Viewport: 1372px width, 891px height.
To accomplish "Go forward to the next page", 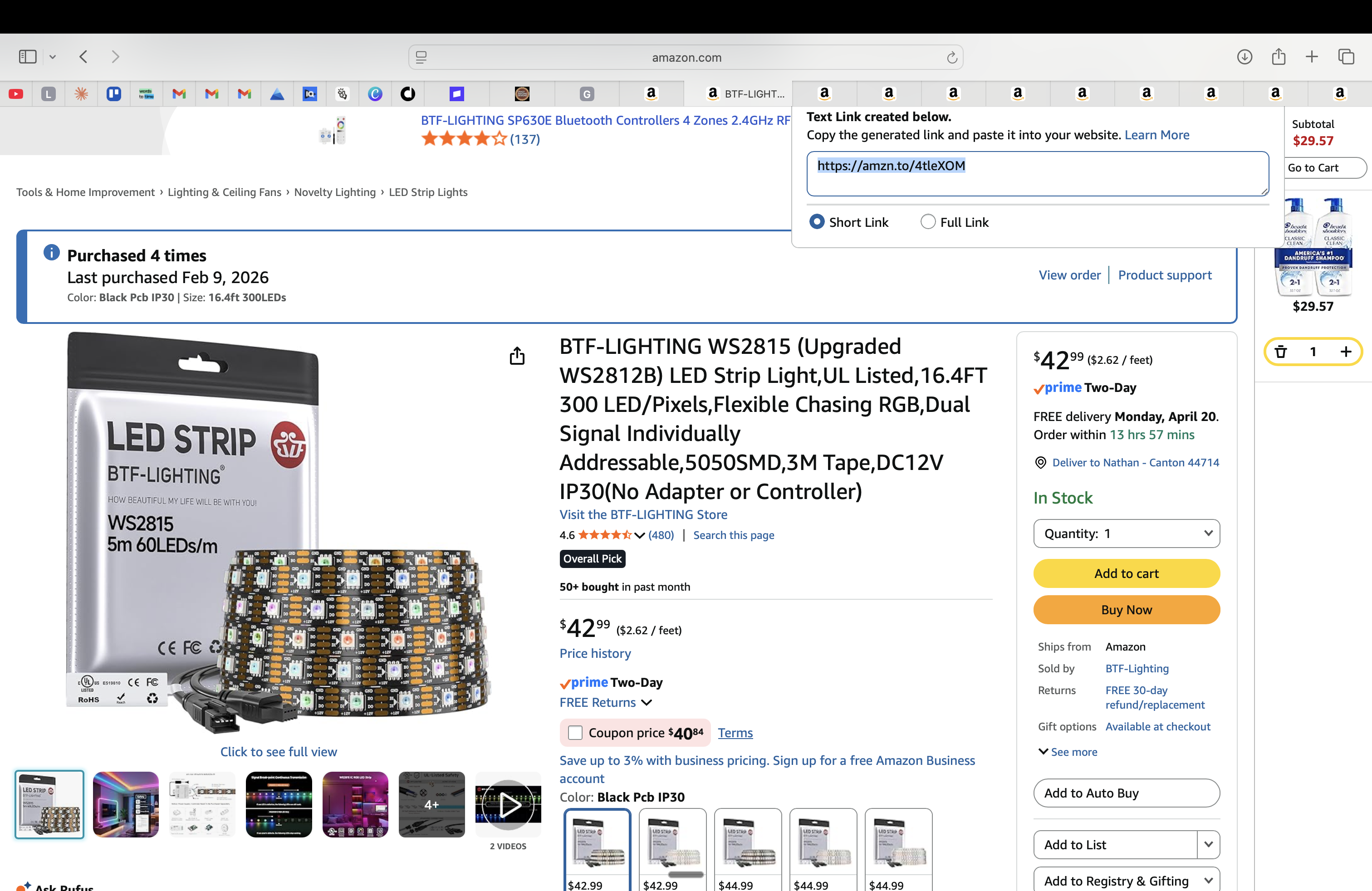I will coord(115,56).
